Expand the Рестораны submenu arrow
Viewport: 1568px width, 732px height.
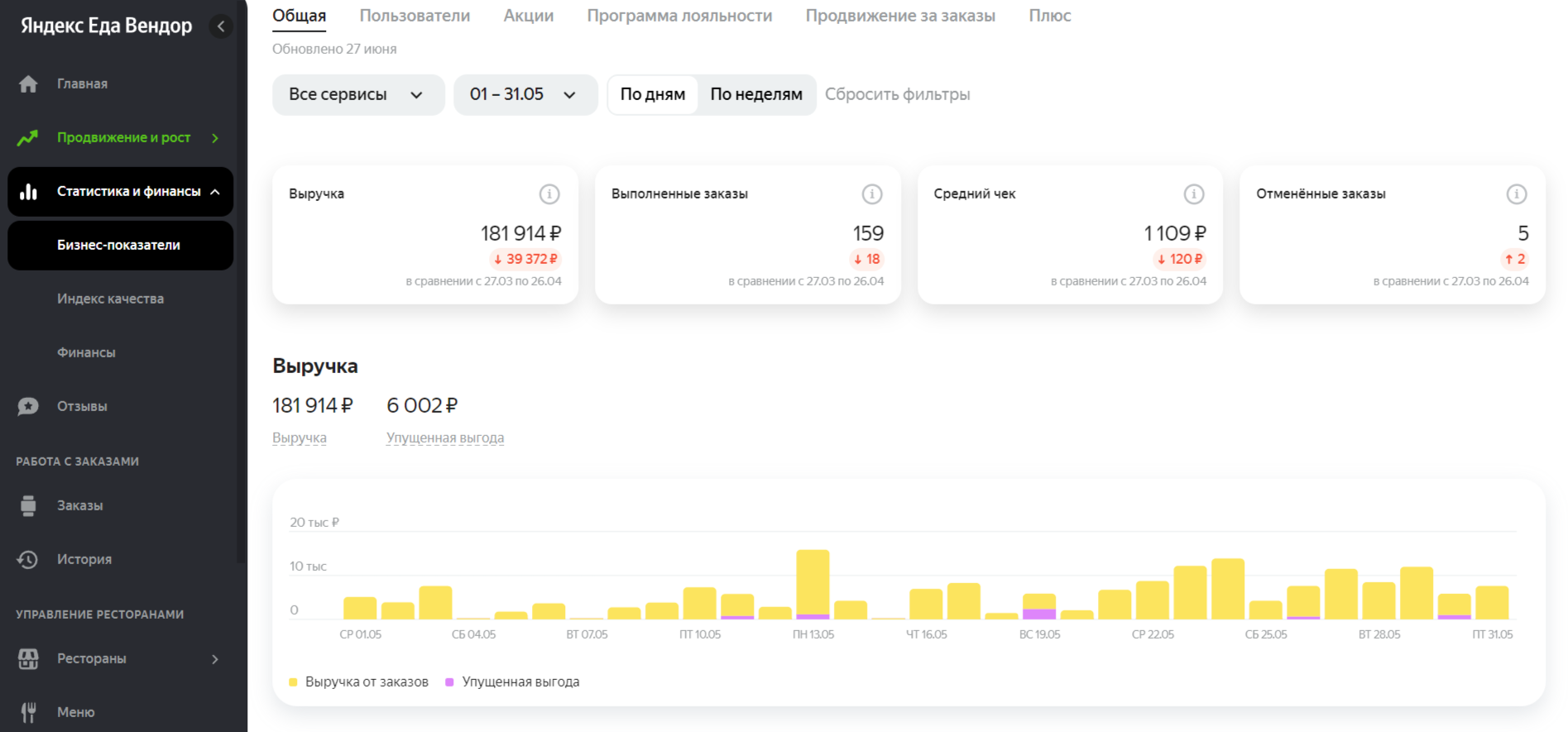215,659
